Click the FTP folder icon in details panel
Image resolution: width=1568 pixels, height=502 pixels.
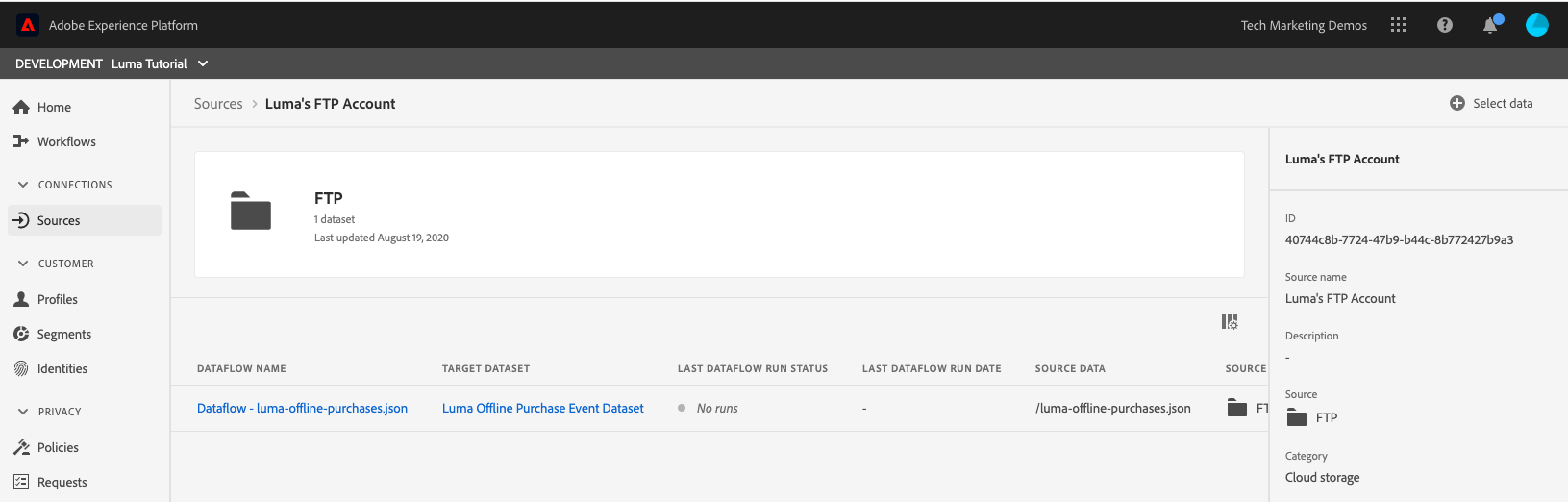pyautogui.click(x=1297, y=417)
